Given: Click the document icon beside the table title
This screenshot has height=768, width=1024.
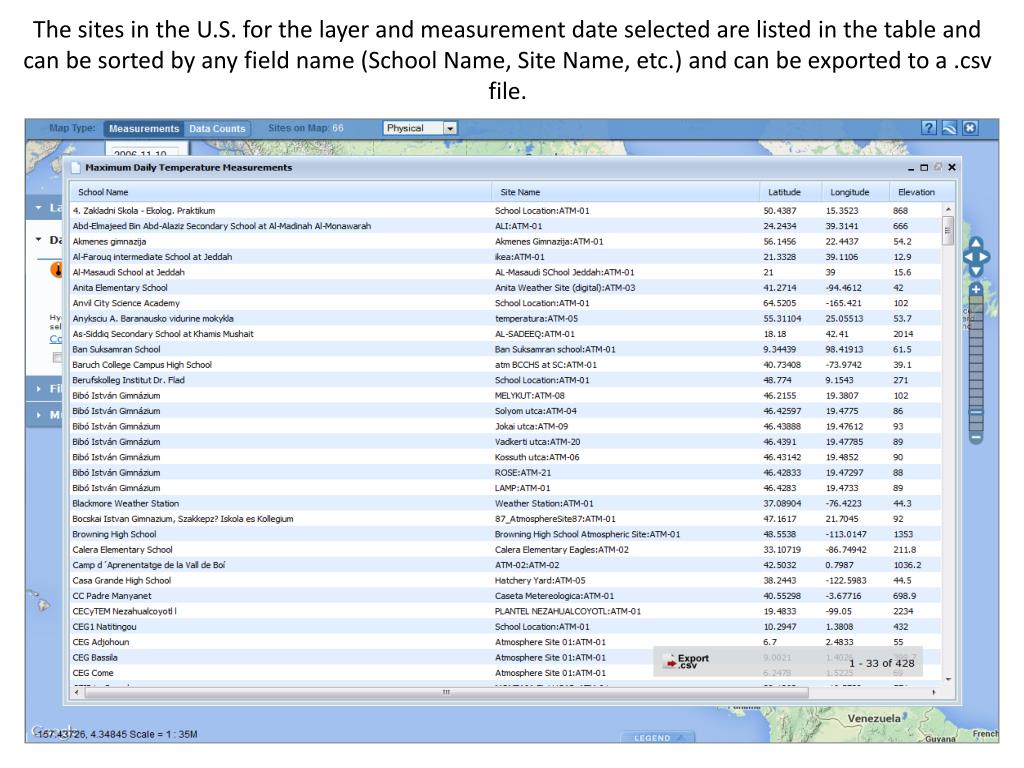Looking at the screenshot, I should (x=76, y=167).
